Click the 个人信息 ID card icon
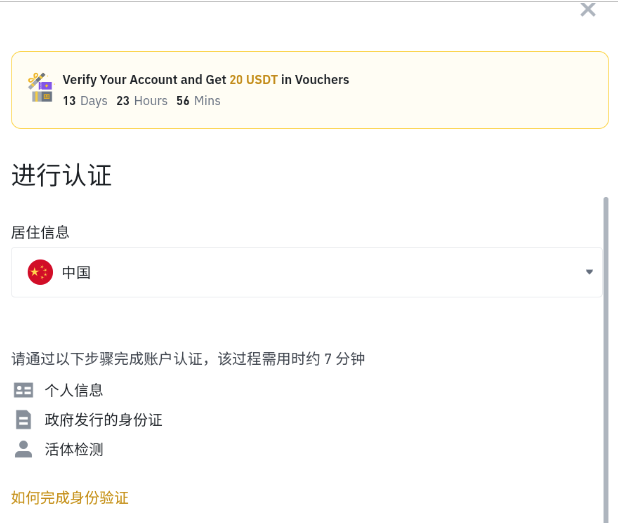Screen dimensions: 618x523 [x=24, y=390]
